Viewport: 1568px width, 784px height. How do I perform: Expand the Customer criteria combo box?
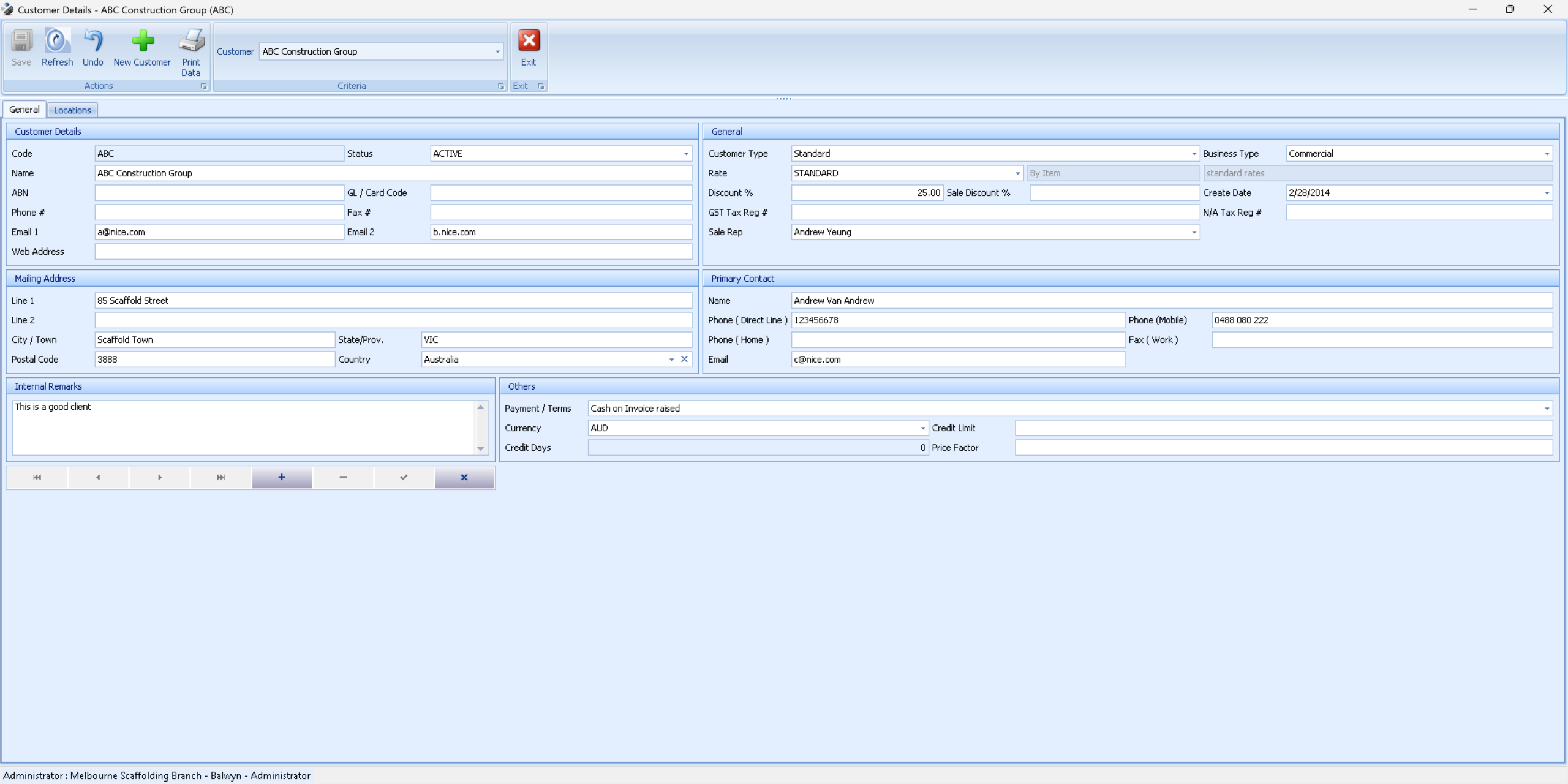(x=497, y=51)
